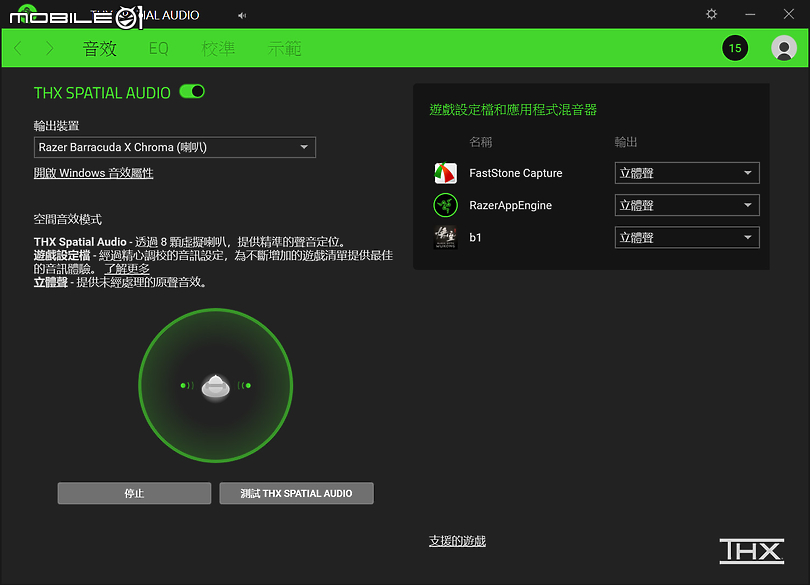Open the notification badge showing 15
Image resolution: width=810 pixels, height=585 pixels.
coord(735,48)
